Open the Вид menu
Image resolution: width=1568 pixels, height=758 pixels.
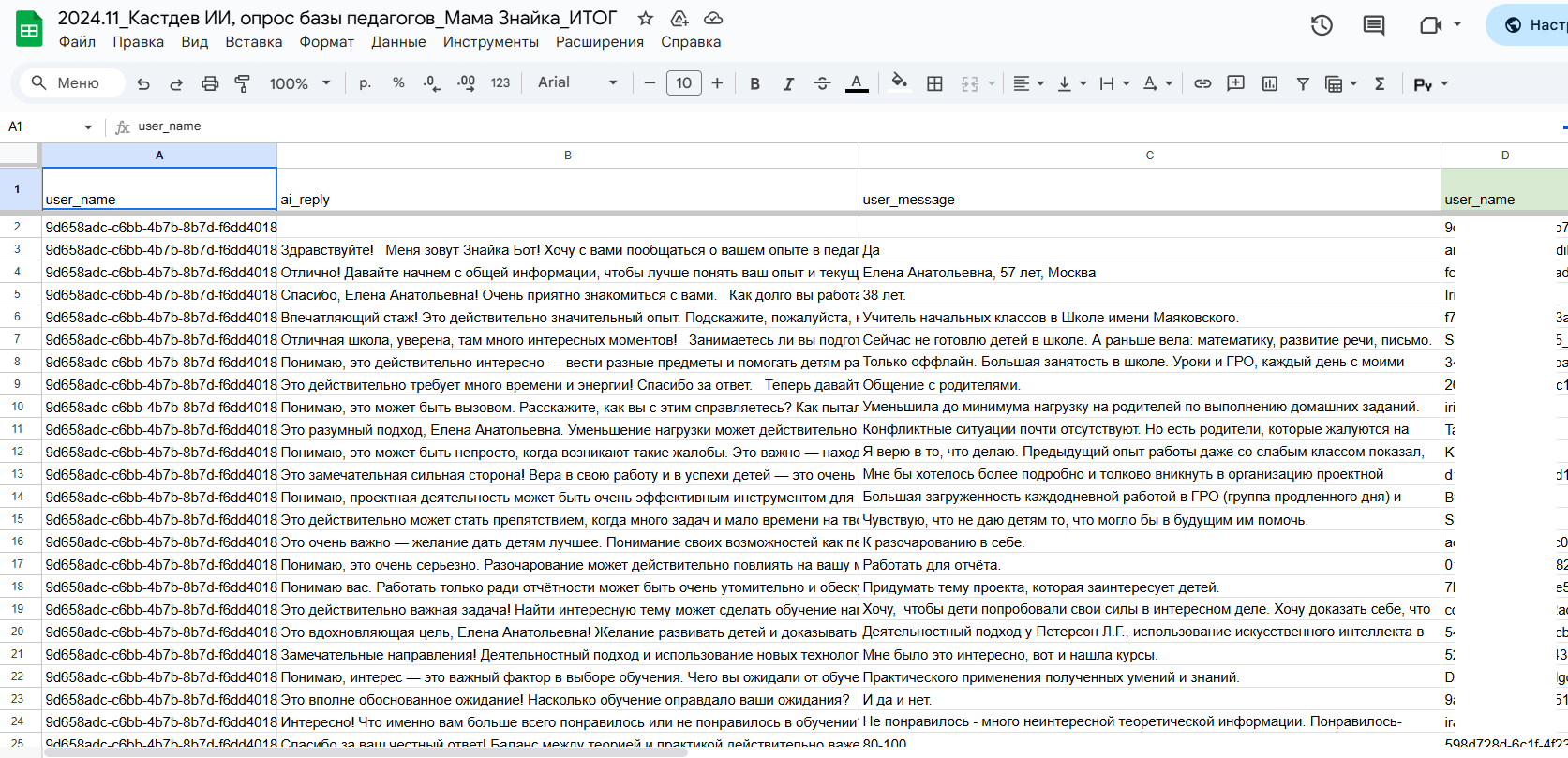[x=194, y=42]
